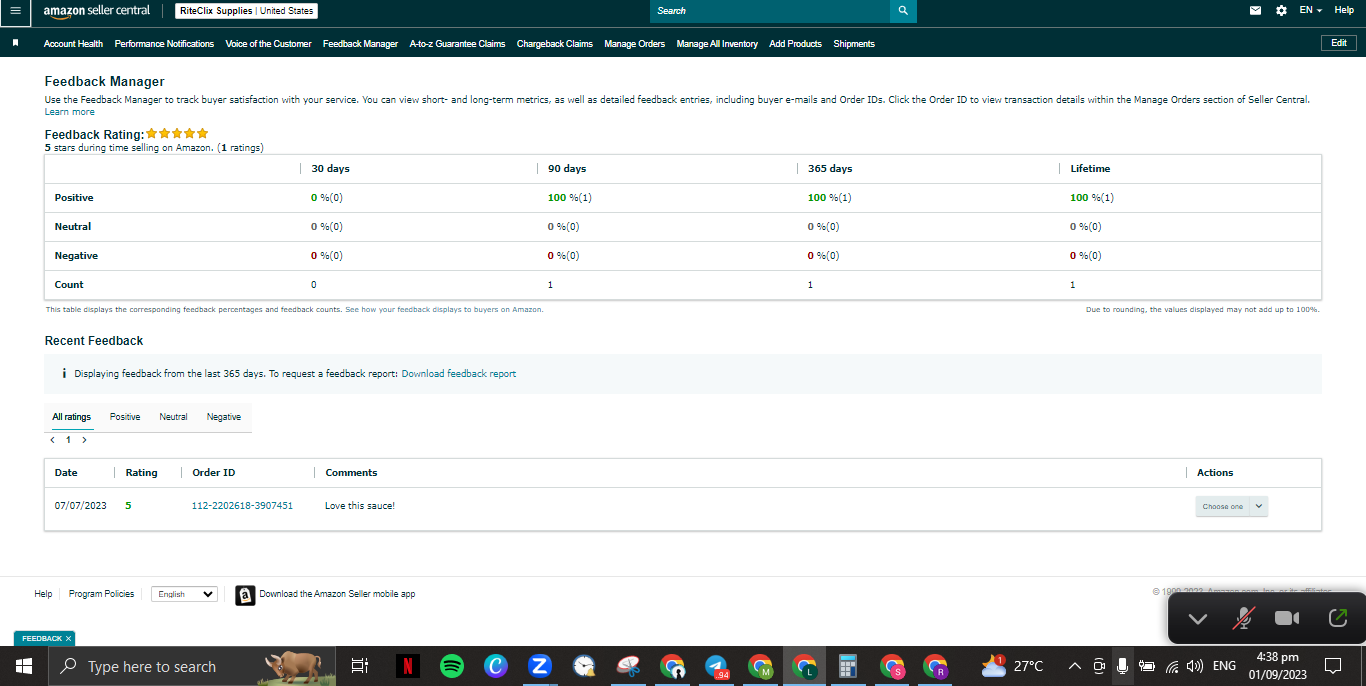1366x686 pixels.
Task: Collapse the meeting controls chevron
Action: 1197,619
